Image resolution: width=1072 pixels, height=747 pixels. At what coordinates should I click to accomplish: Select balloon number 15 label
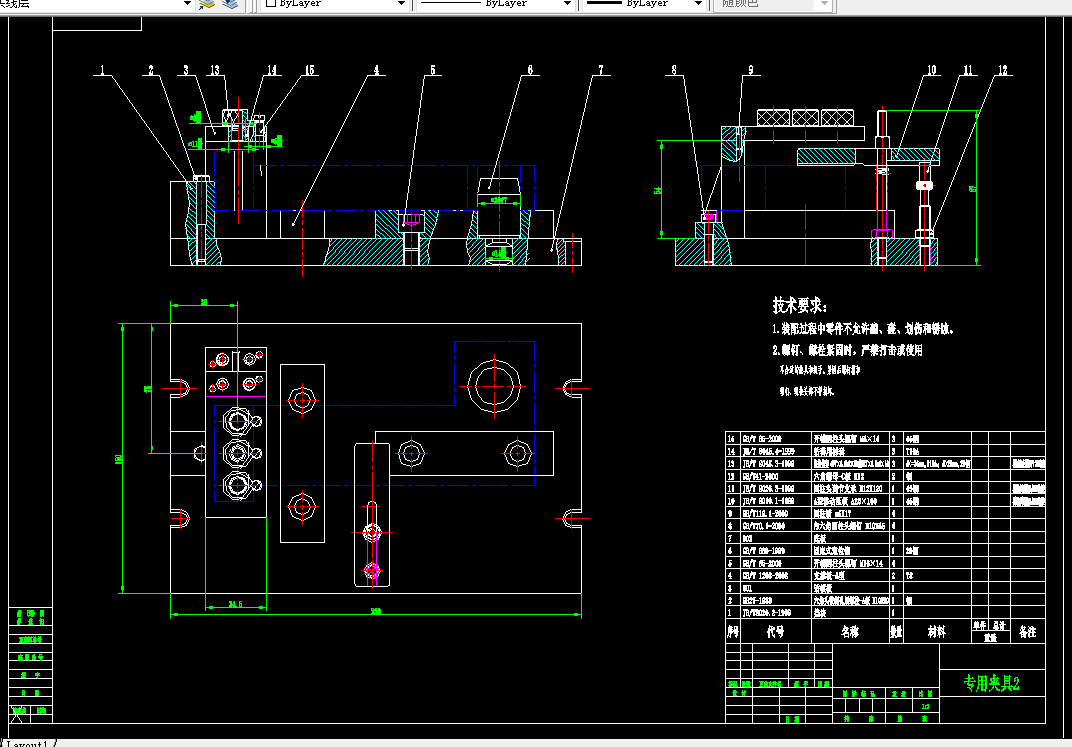[310, 70]
